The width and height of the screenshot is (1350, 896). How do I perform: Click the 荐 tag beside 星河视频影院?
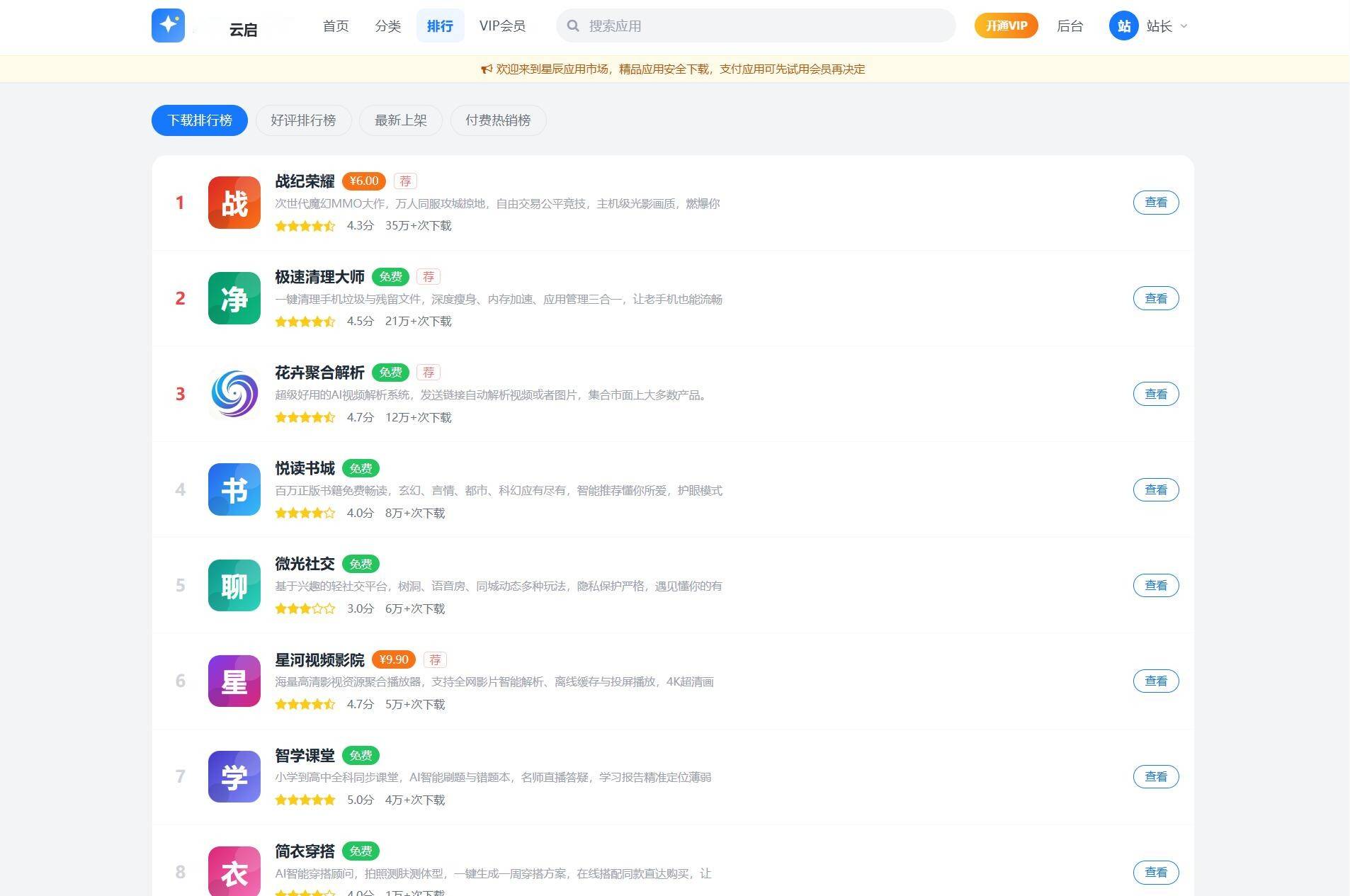coord(435,659)
